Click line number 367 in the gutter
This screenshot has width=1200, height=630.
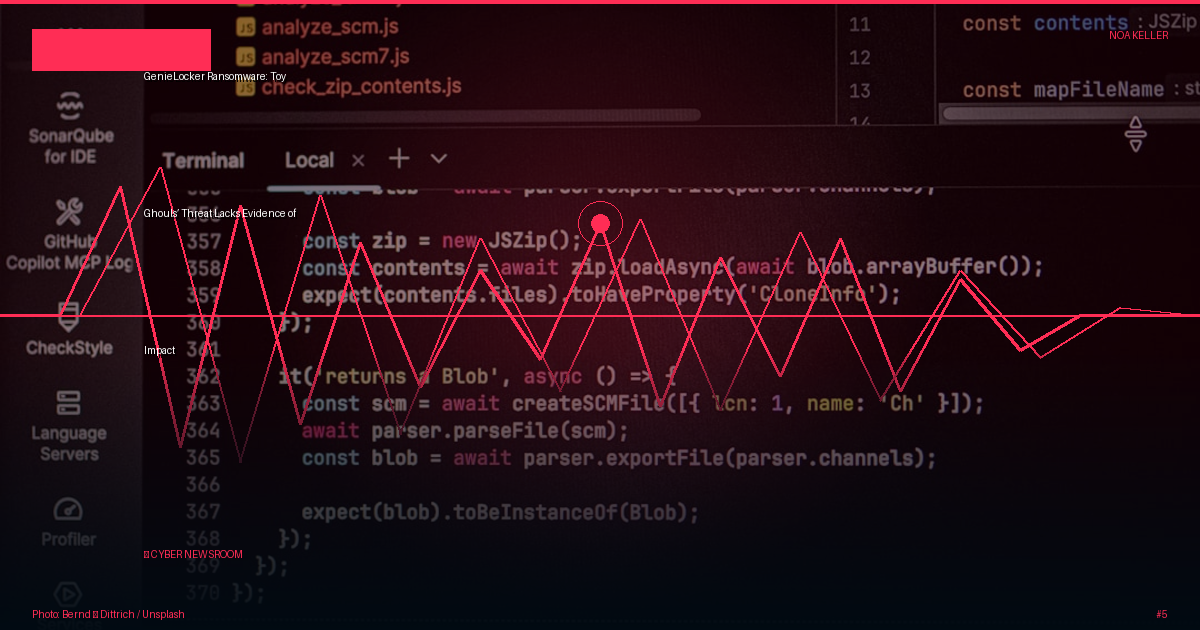[x=203, y=511]
